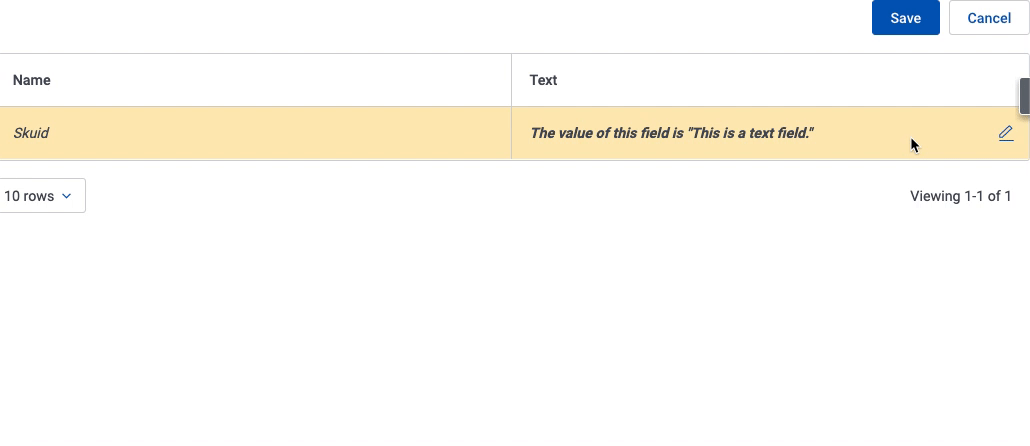This screenshot has width=1030, height=446.
Task: Click the Cancel button
Action: [x=988, y=18]
